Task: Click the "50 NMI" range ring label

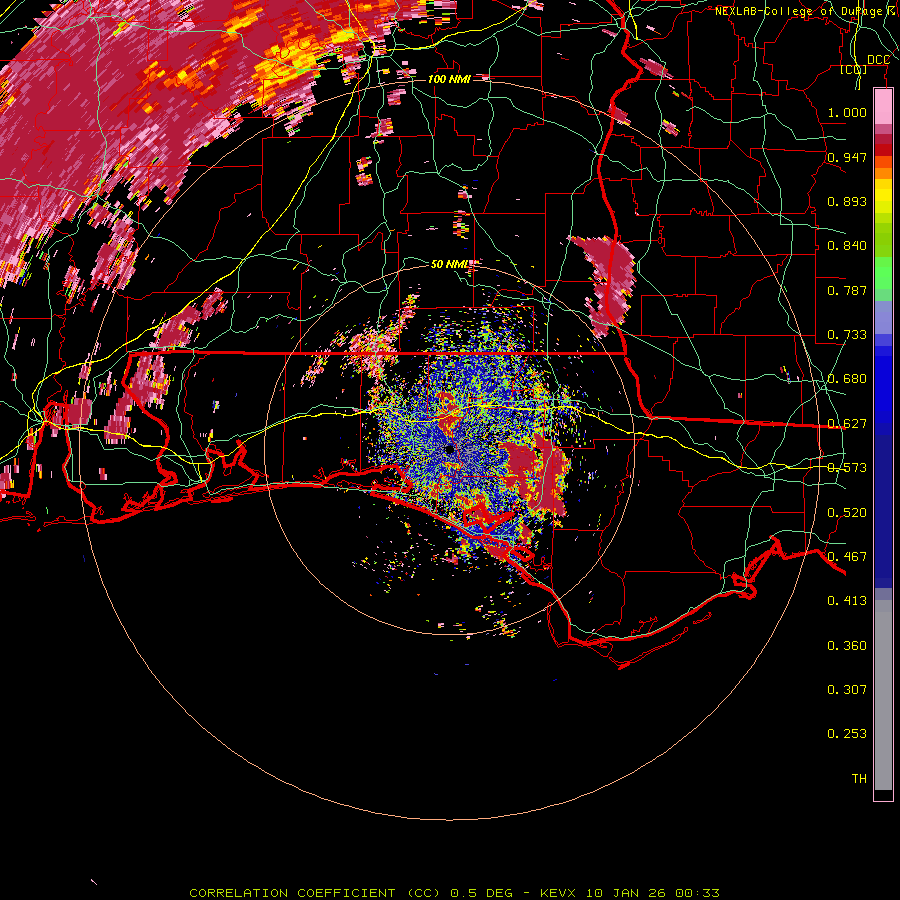Action: coord(450,264)
